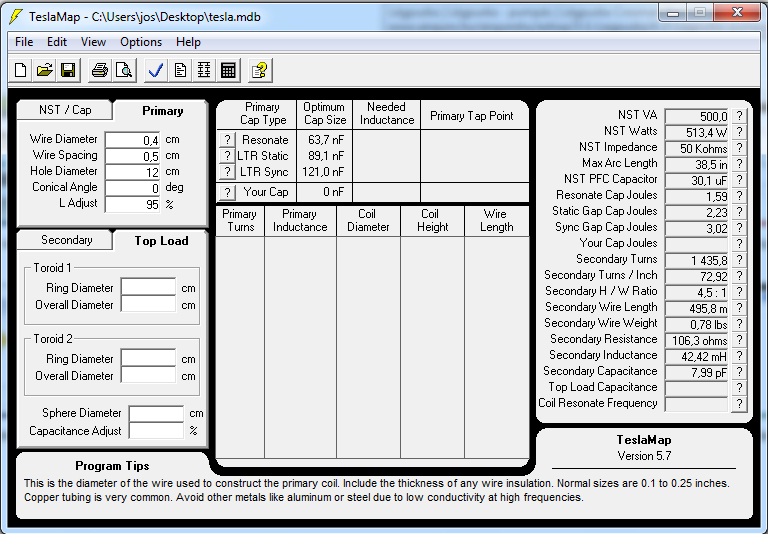
Task: Click help button beside Secondary H / W Ratio
Action: 739,292
